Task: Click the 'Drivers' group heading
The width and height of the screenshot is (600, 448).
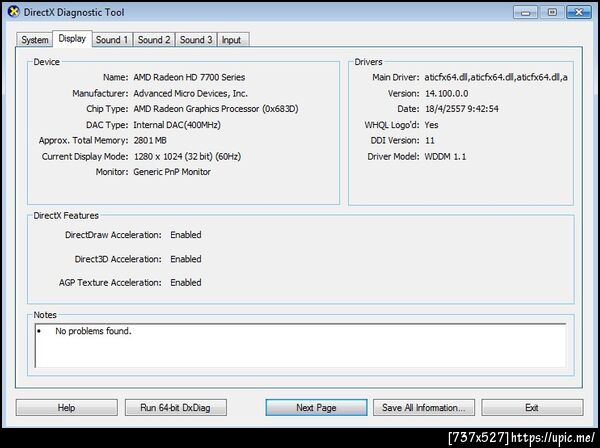Action: coord(368,62)
